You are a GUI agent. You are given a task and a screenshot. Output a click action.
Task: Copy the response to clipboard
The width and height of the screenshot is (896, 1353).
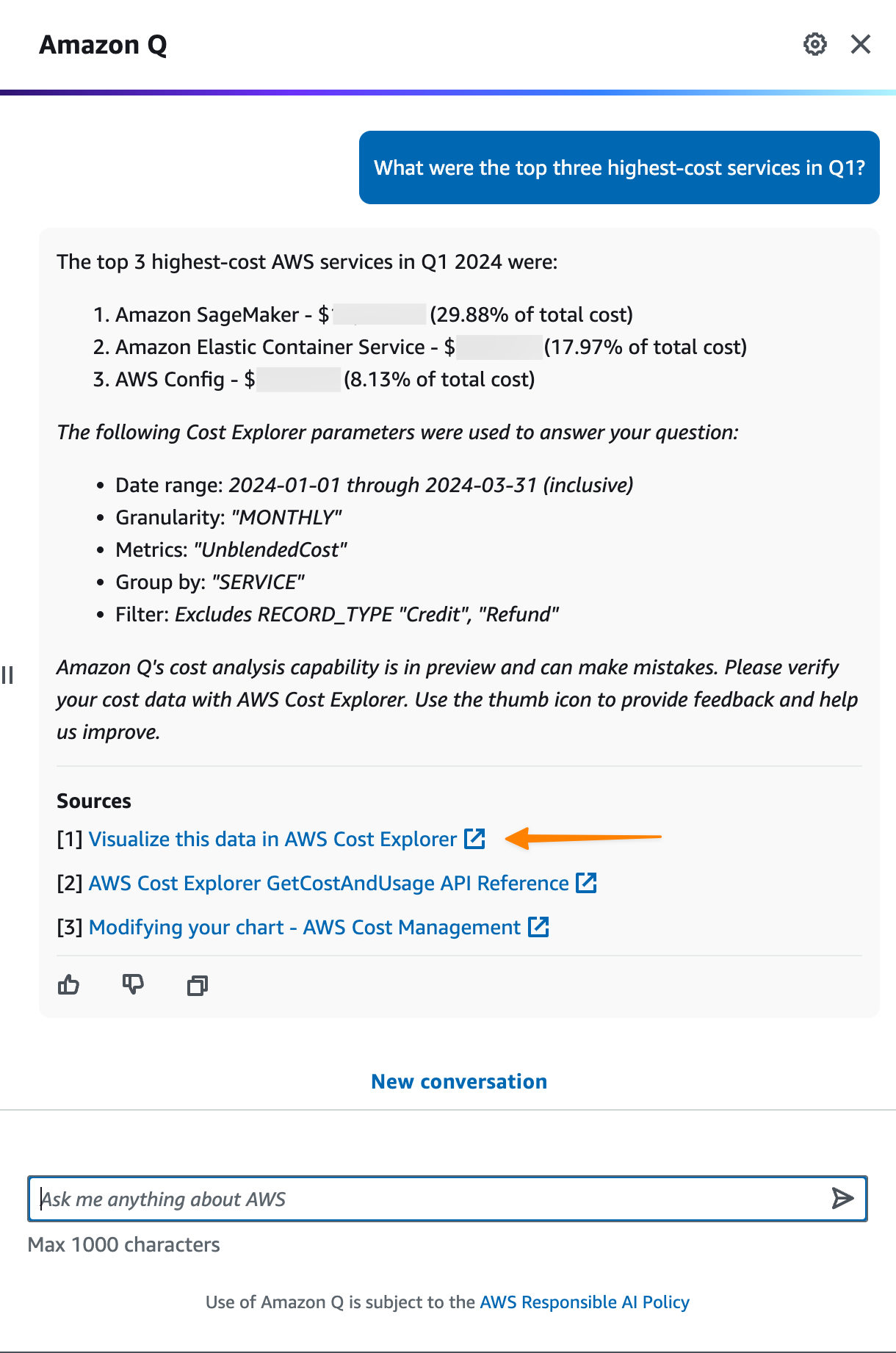click(x=198, y=985)
